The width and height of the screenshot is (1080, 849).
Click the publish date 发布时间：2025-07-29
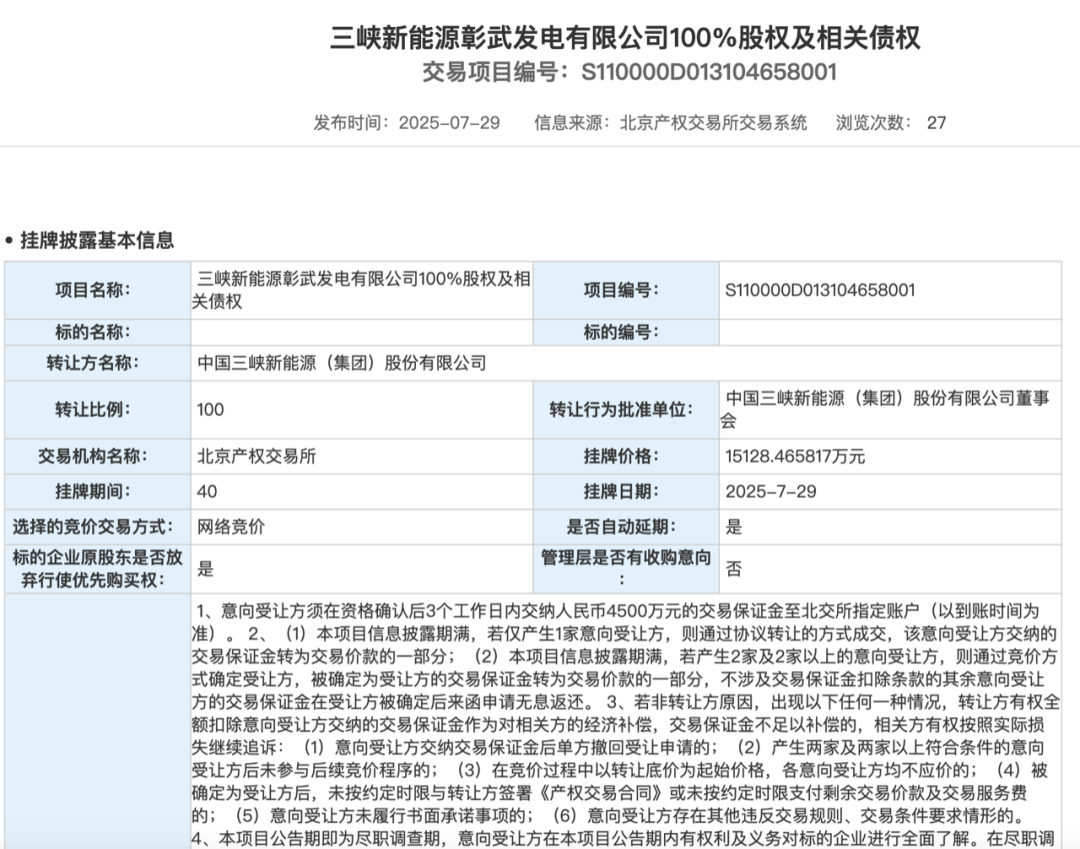coord(406,123)
